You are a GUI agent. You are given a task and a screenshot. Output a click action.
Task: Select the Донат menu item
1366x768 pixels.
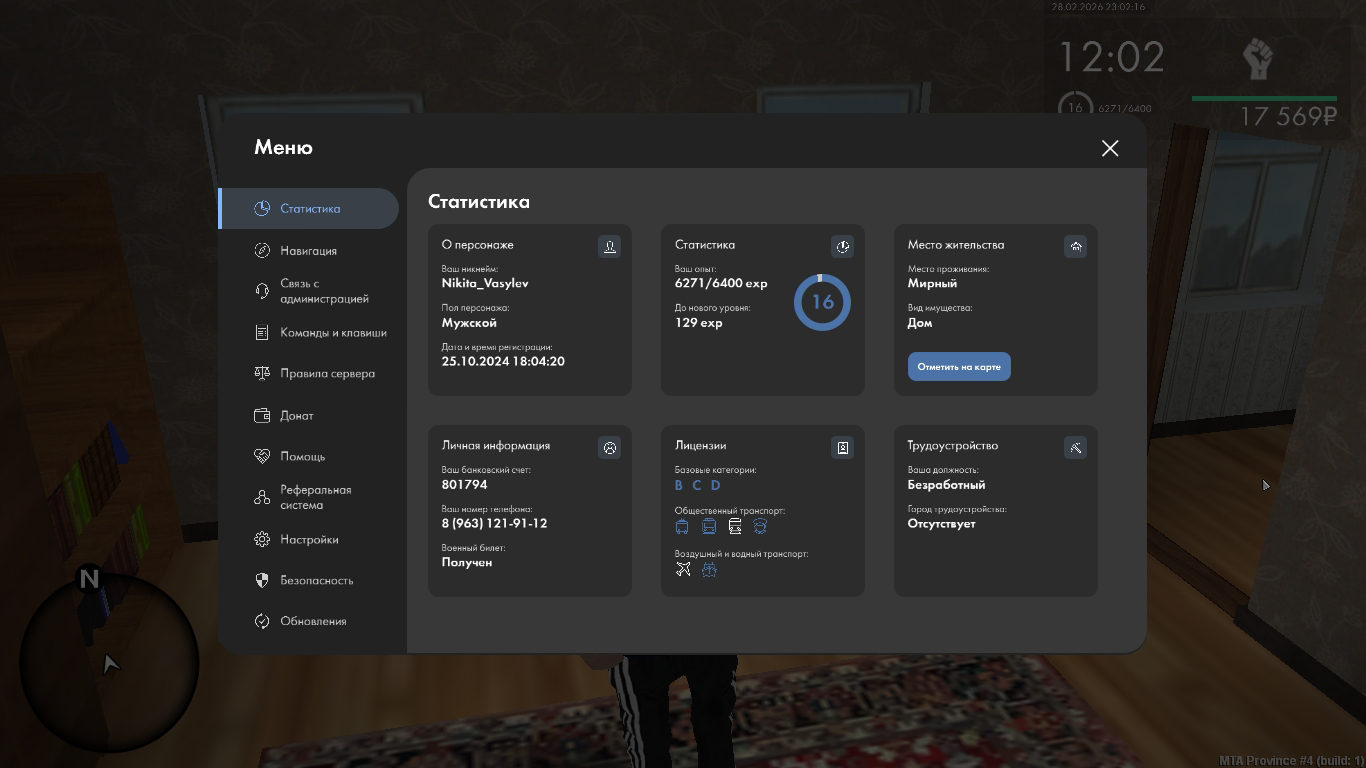[296, 416]
